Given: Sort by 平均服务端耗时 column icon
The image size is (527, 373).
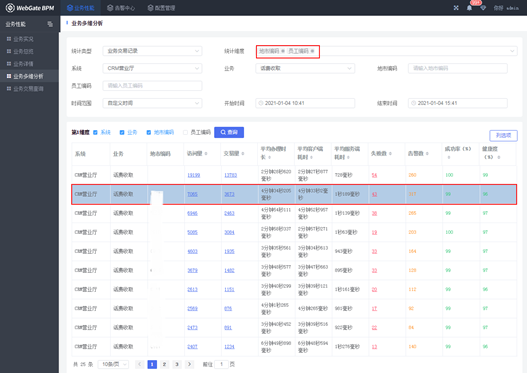Looking at the screenshot, I should [x=348, y=157].
